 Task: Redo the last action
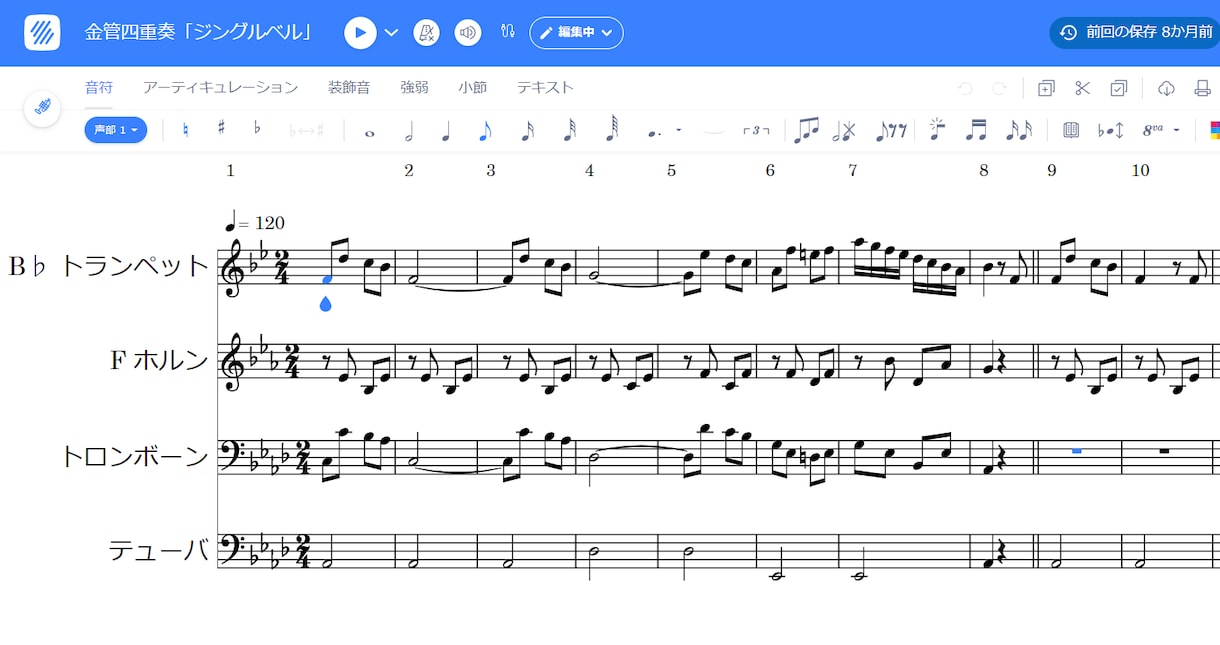tap(999, 88)
